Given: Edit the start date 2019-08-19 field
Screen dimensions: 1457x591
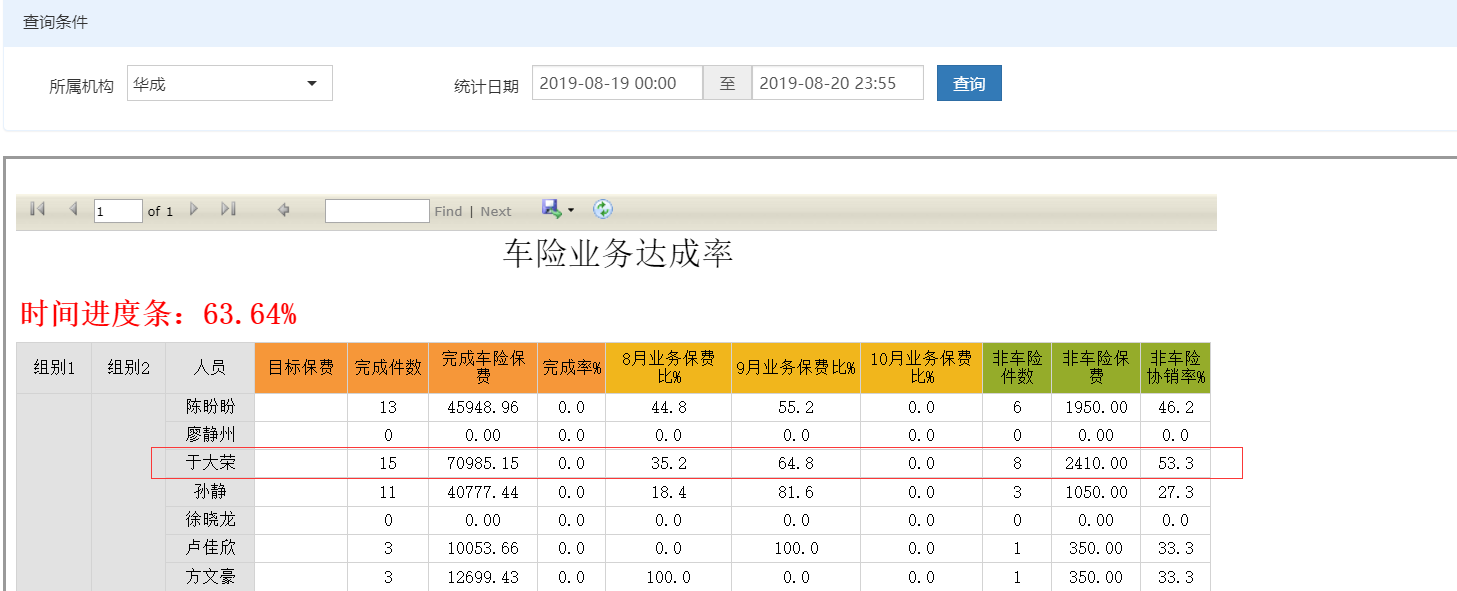Looking at the screenshot, I should point(617,84).
